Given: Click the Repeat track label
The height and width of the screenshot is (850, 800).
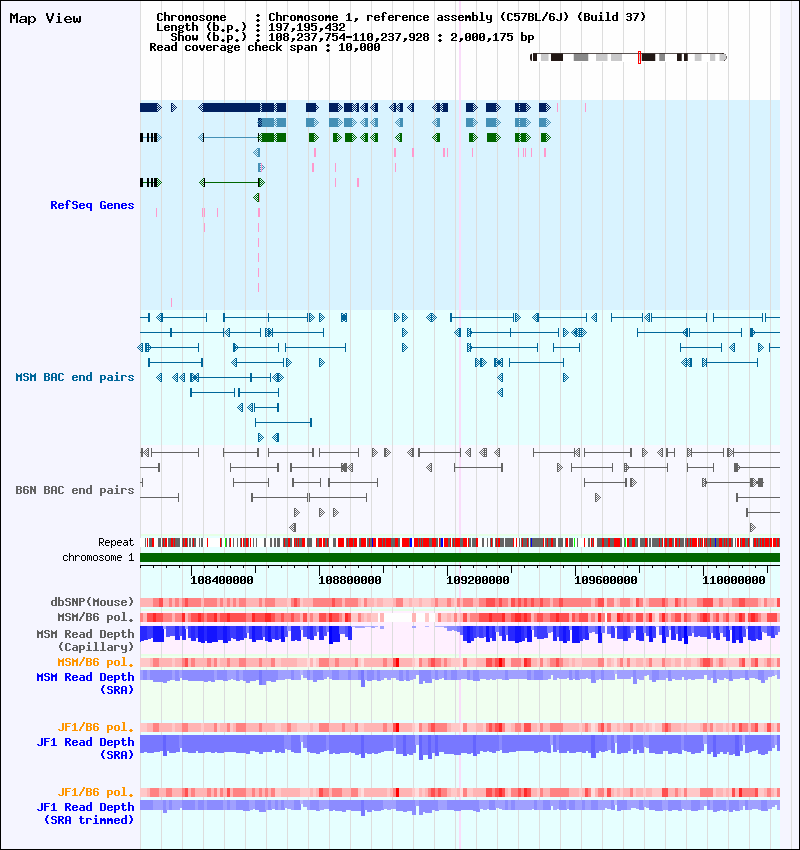Looking at the screenshot, I should pos(116,542).
